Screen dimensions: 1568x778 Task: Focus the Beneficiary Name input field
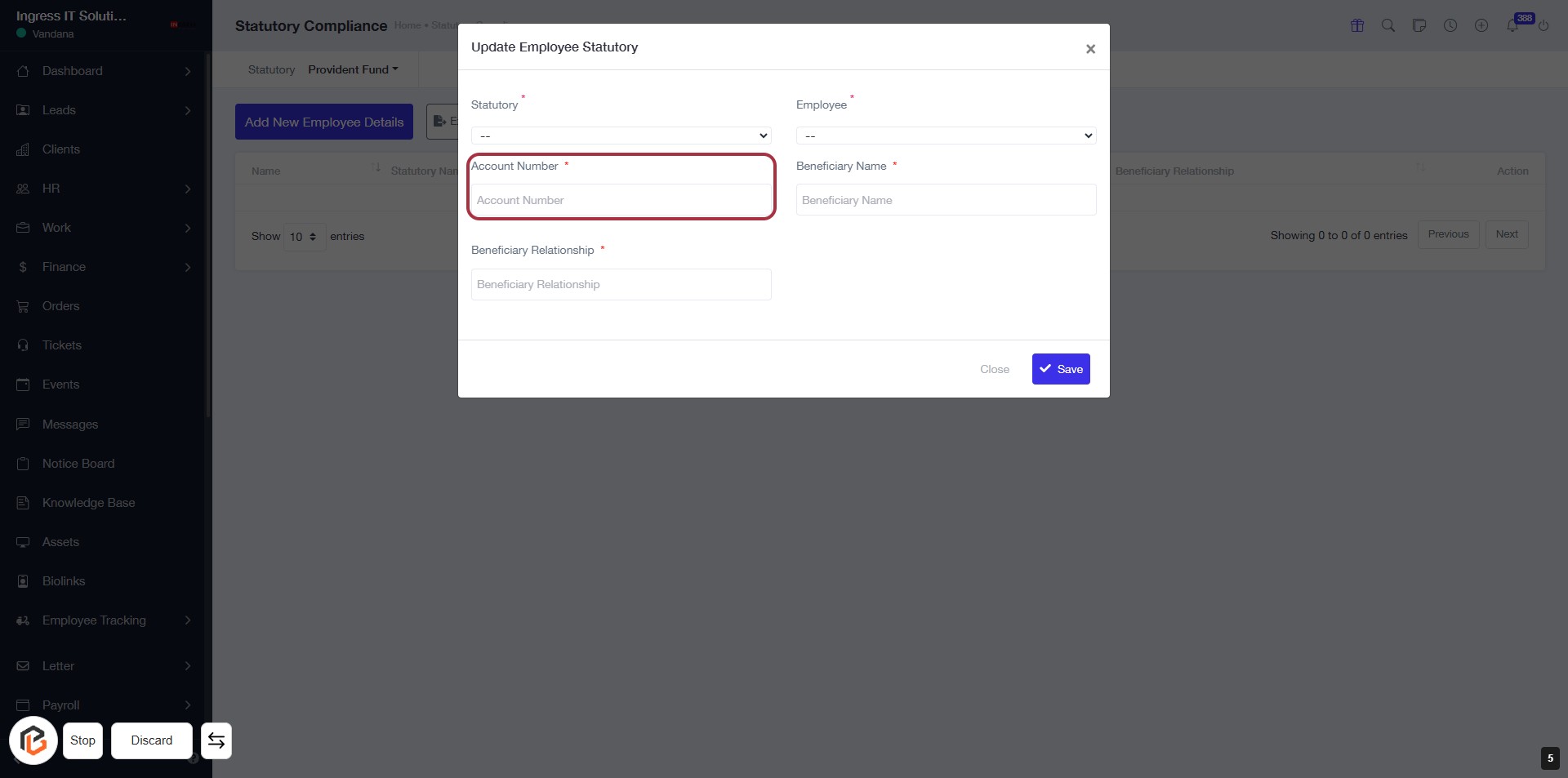946,200
